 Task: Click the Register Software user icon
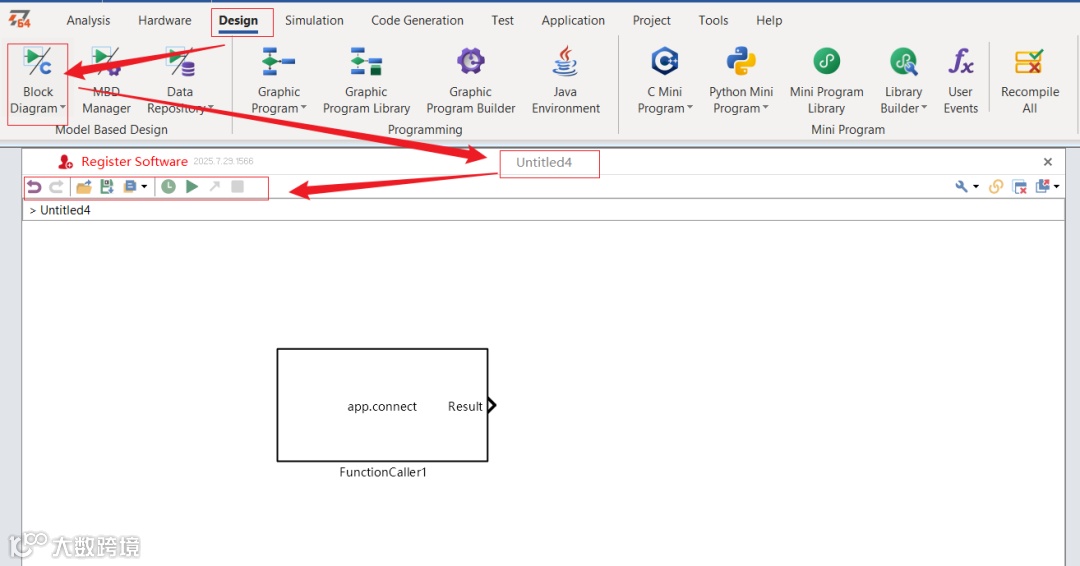[65, 162]
